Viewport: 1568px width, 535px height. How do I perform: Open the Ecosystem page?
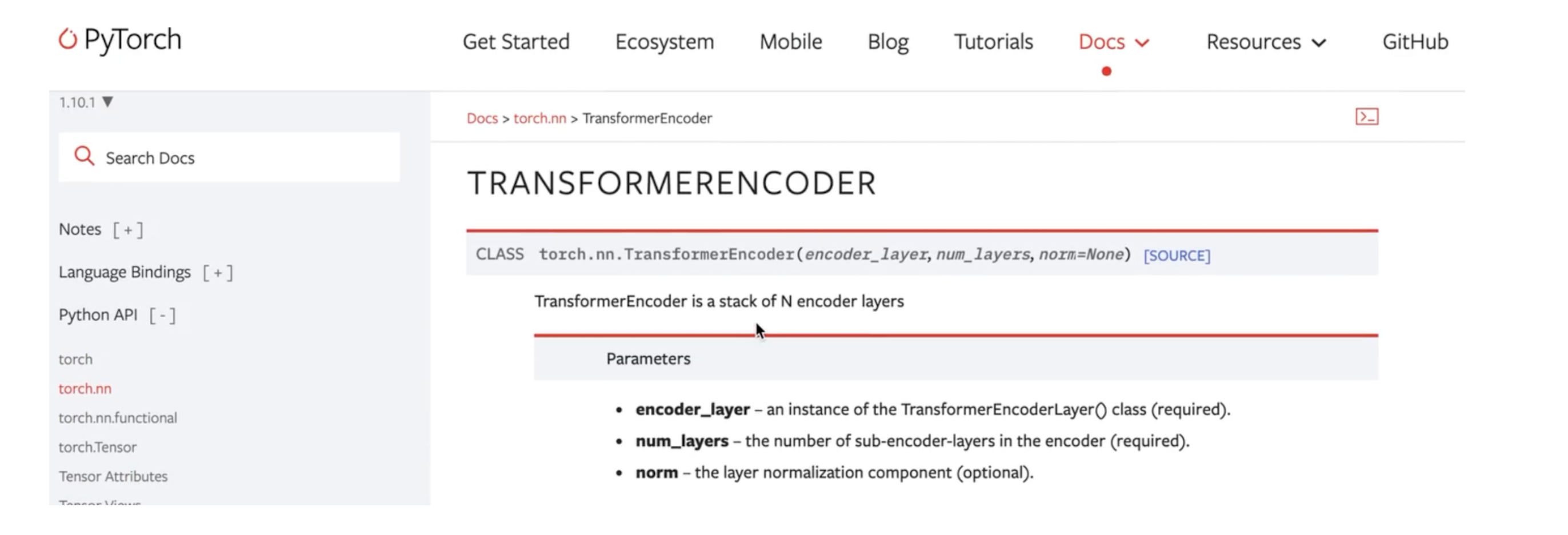pos(664,42)
